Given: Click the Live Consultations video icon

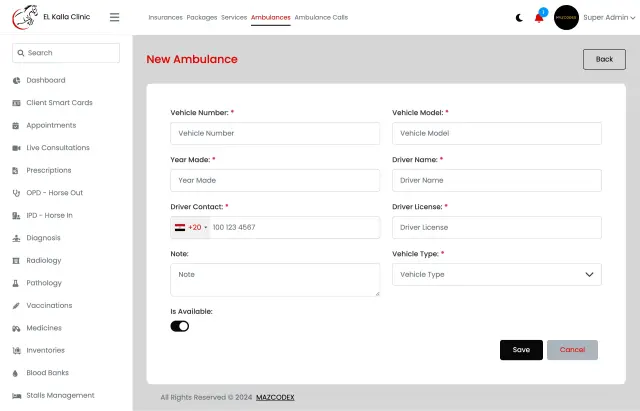Looking at the screenshot, I should coord(16,148).
